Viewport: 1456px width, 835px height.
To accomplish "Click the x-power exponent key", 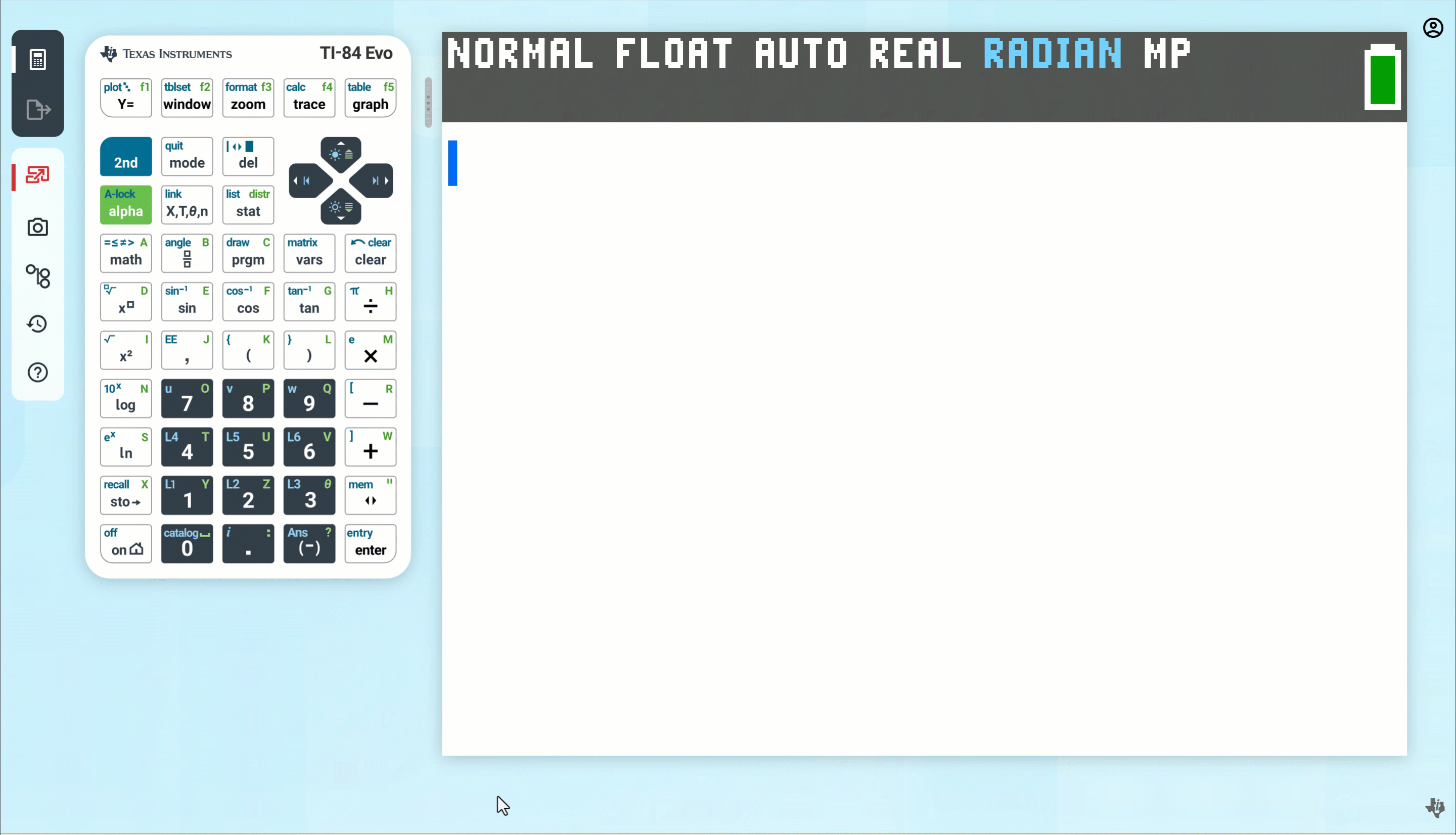I will 126,302.
